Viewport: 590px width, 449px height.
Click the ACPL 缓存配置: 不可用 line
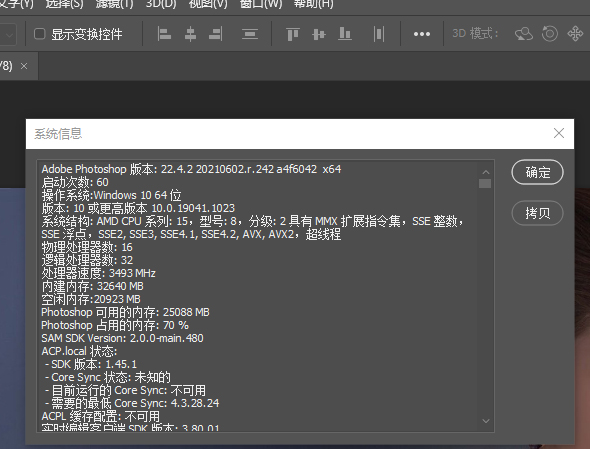tap(100, 416)
